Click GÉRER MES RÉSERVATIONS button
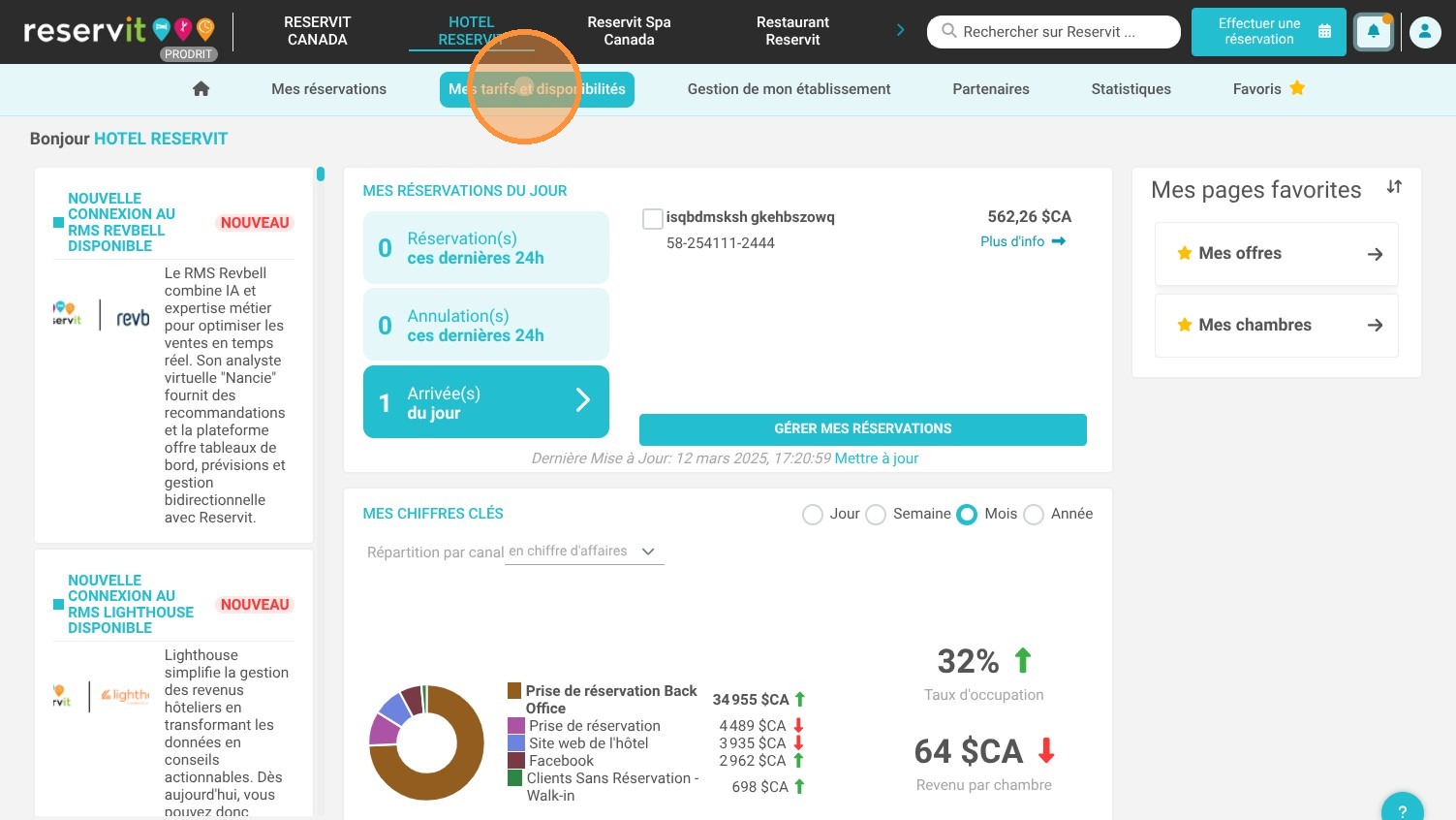Viewport: 1456px width, 820px height. (863, 429)
